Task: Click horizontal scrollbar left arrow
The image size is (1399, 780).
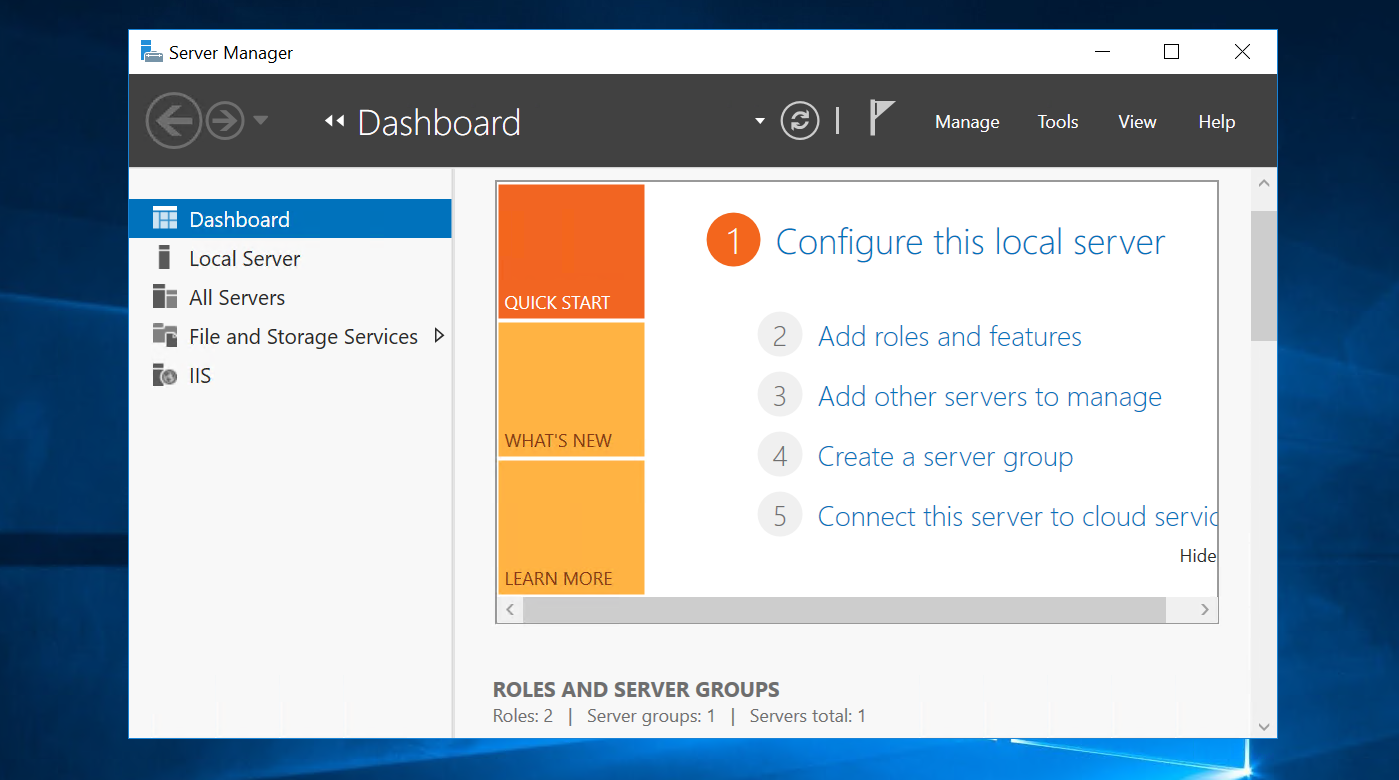Action: coord(510,610)
